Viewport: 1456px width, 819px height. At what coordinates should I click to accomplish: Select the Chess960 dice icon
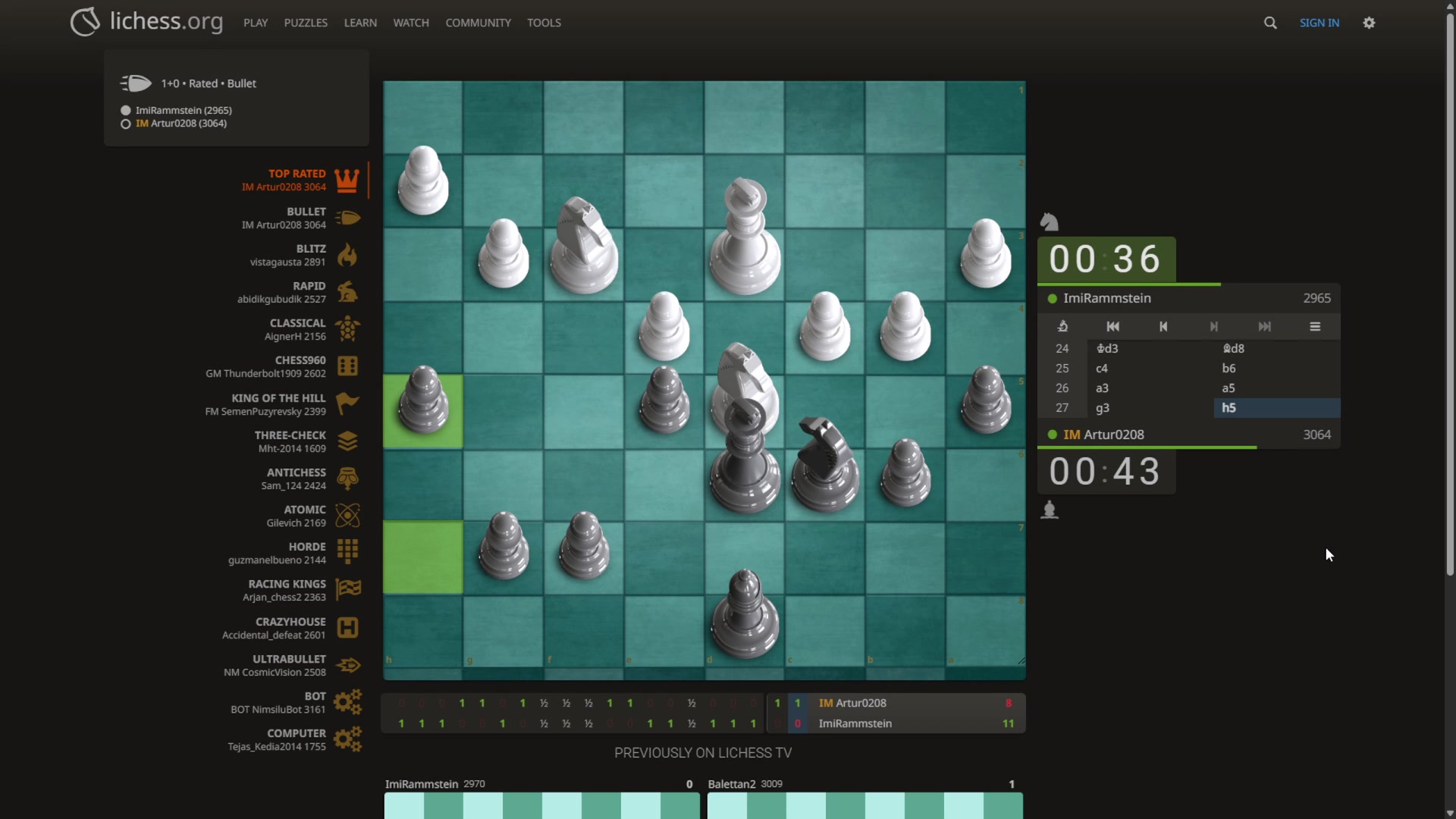pyautogui.click(x=347, y=366)
